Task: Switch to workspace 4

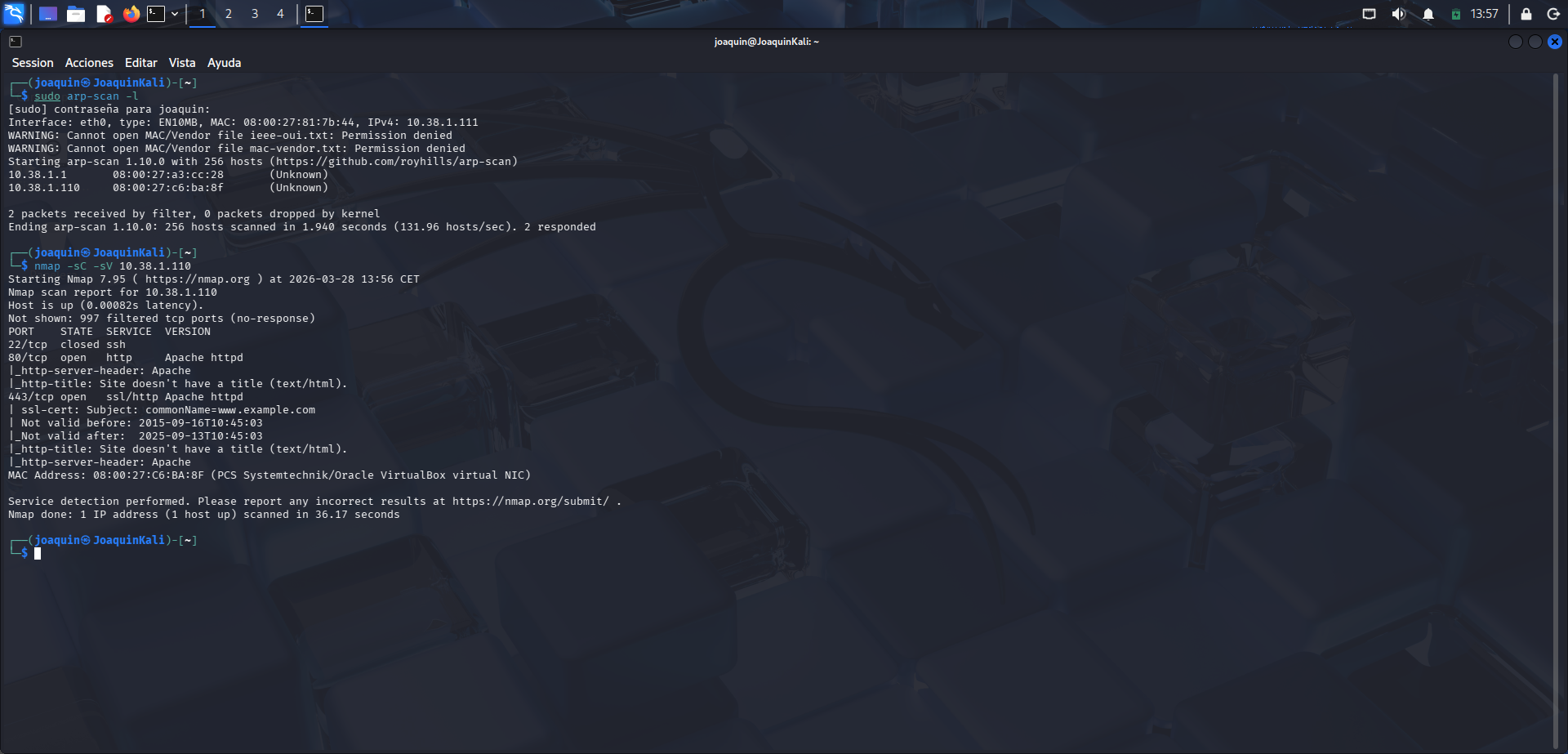Action: (280, 14)
